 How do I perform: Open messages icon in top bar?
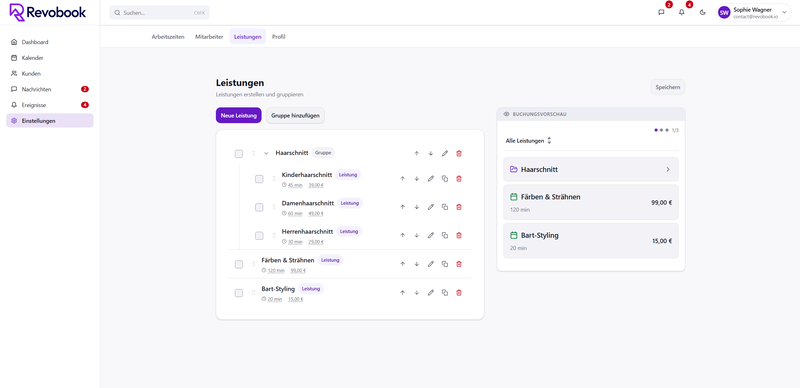[661, 12]
